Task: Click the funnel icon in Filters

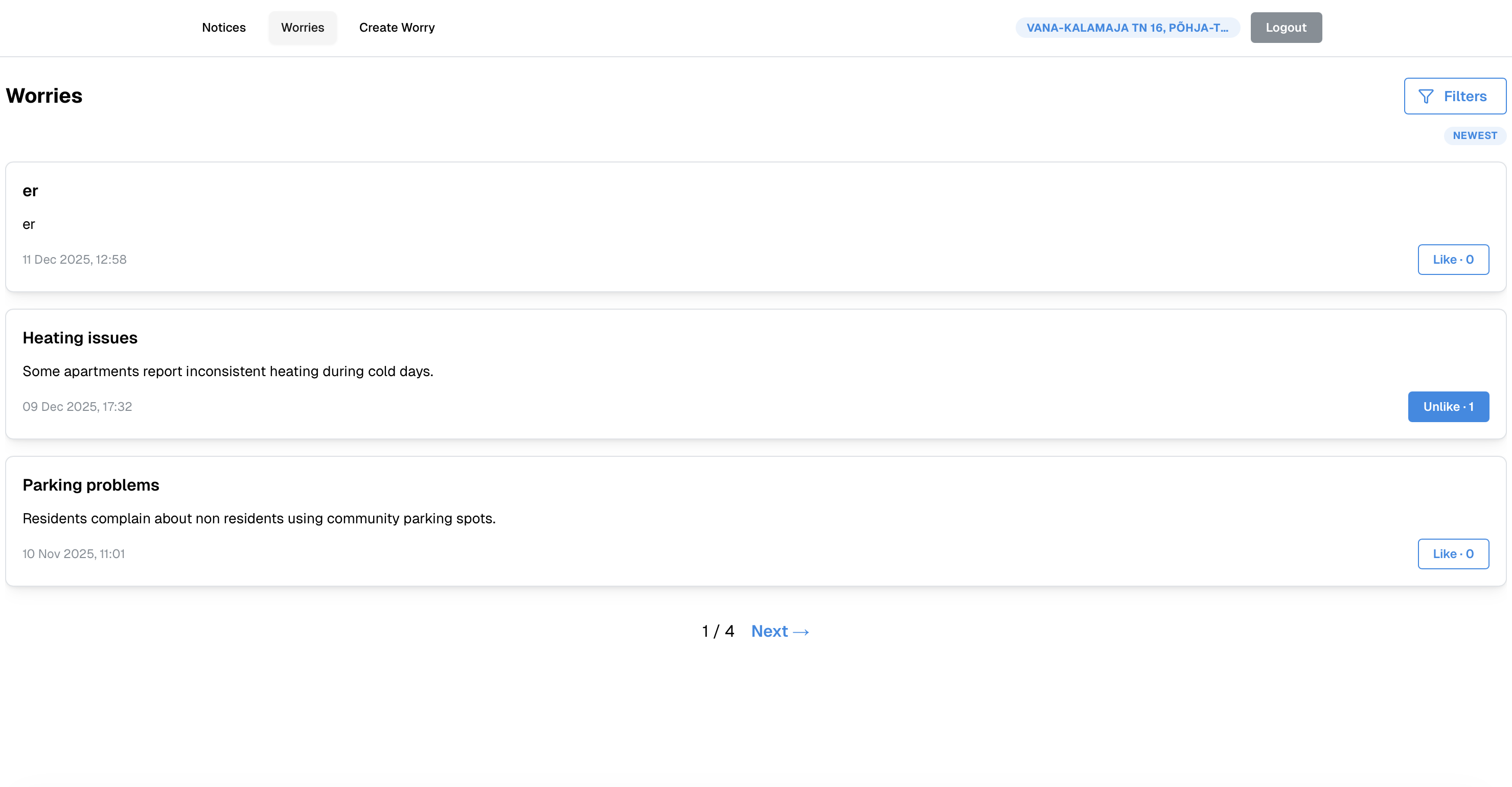Action: click(1426, 96)
